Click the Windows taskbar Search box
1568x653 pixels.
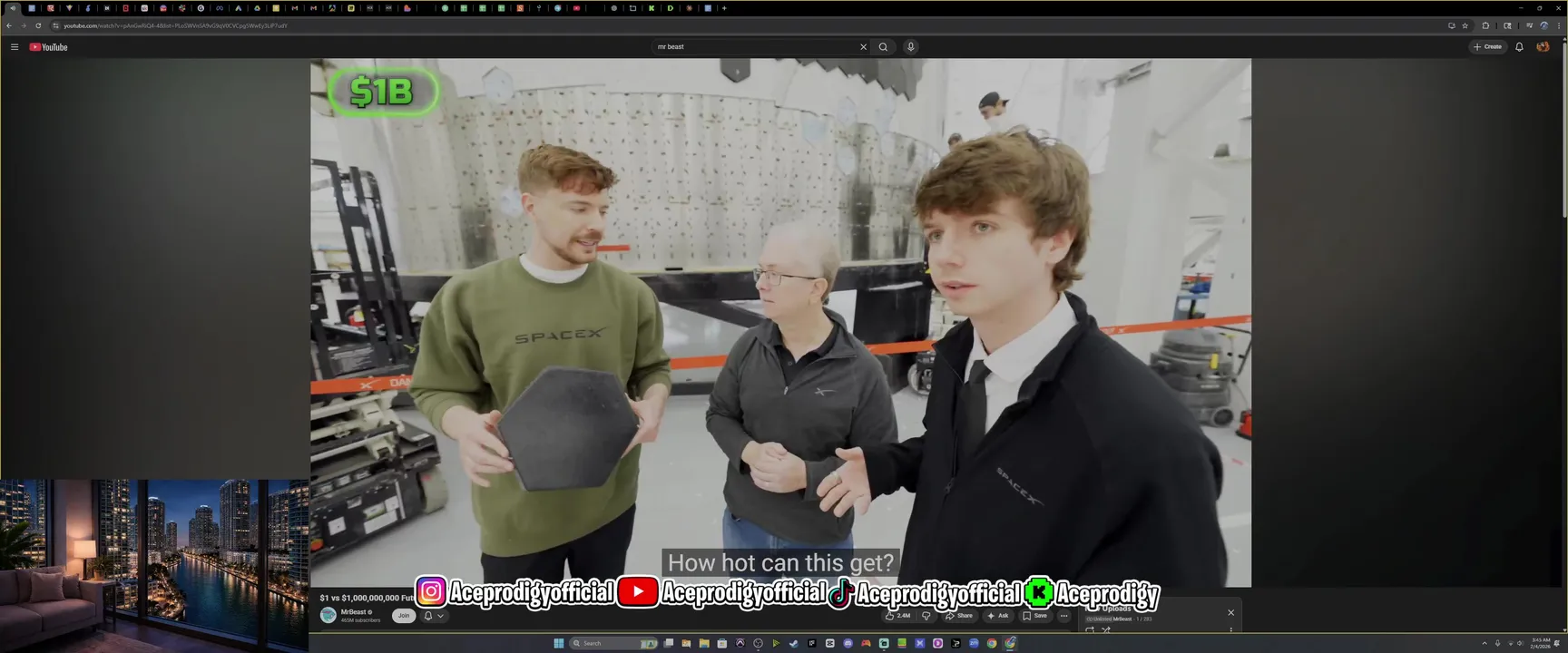click(613, 643)
